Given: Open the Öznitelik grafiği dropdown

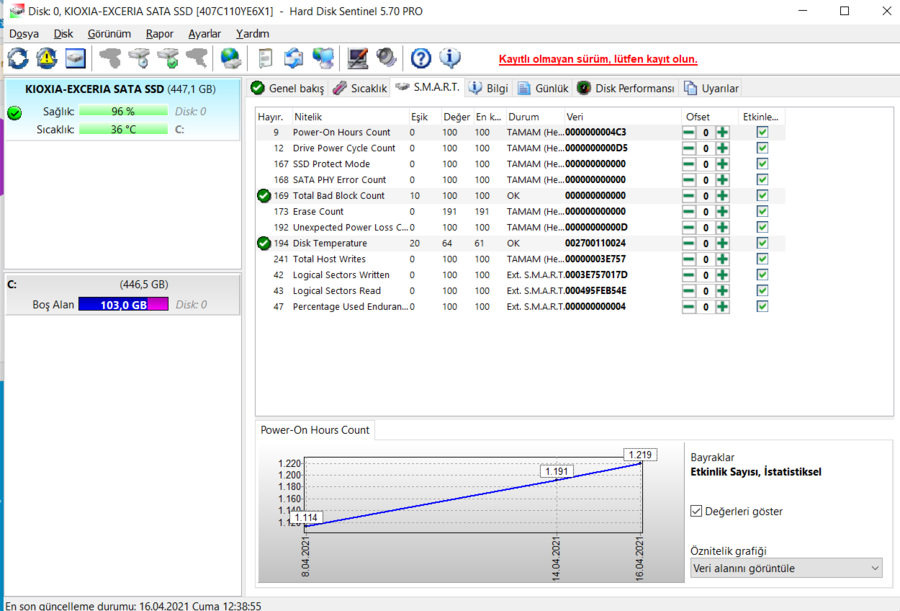Looking at the screenshot, I should [786, 569].
